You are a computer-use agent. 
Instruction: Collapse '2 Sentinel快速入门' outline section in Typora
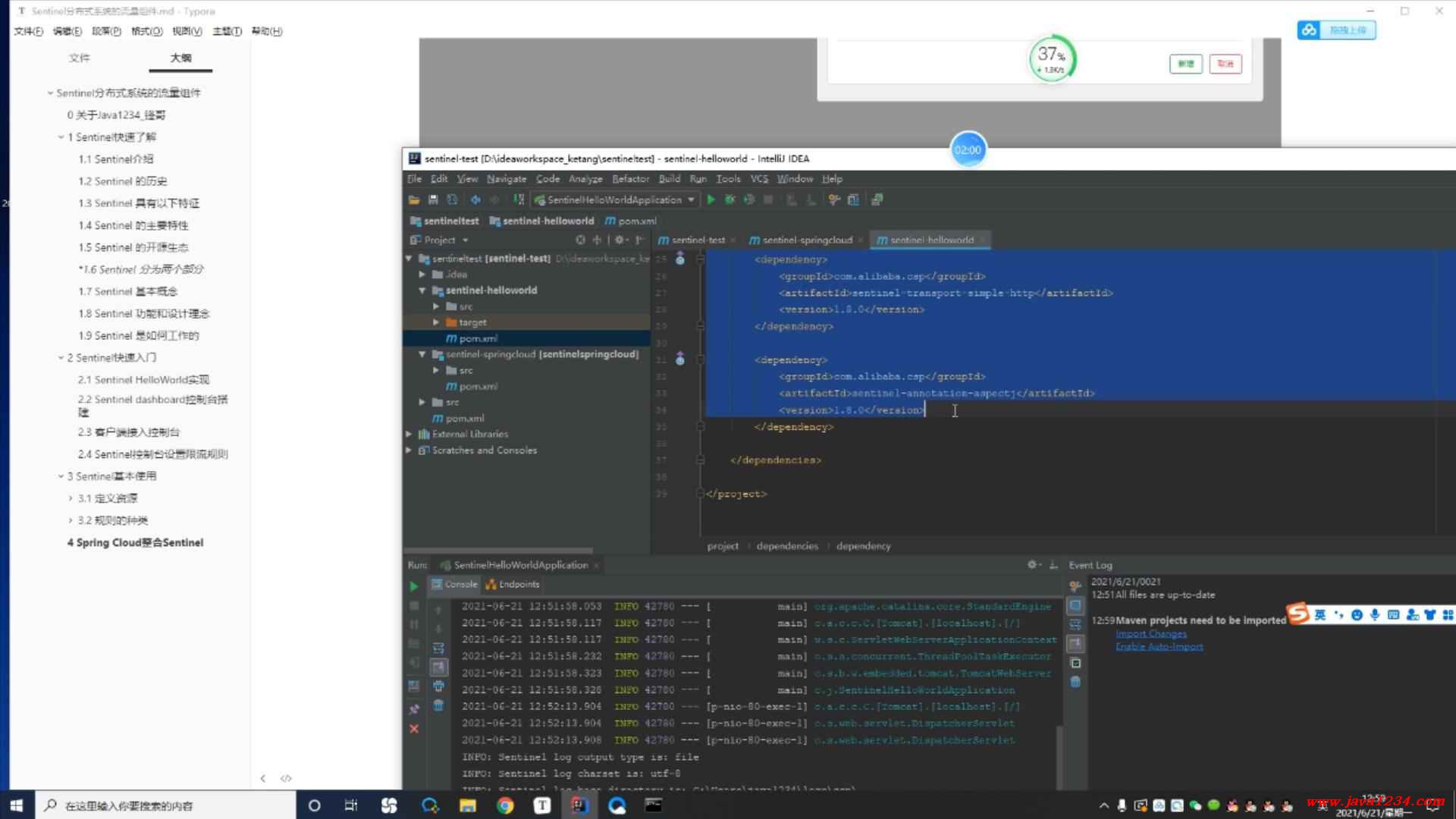61,358
